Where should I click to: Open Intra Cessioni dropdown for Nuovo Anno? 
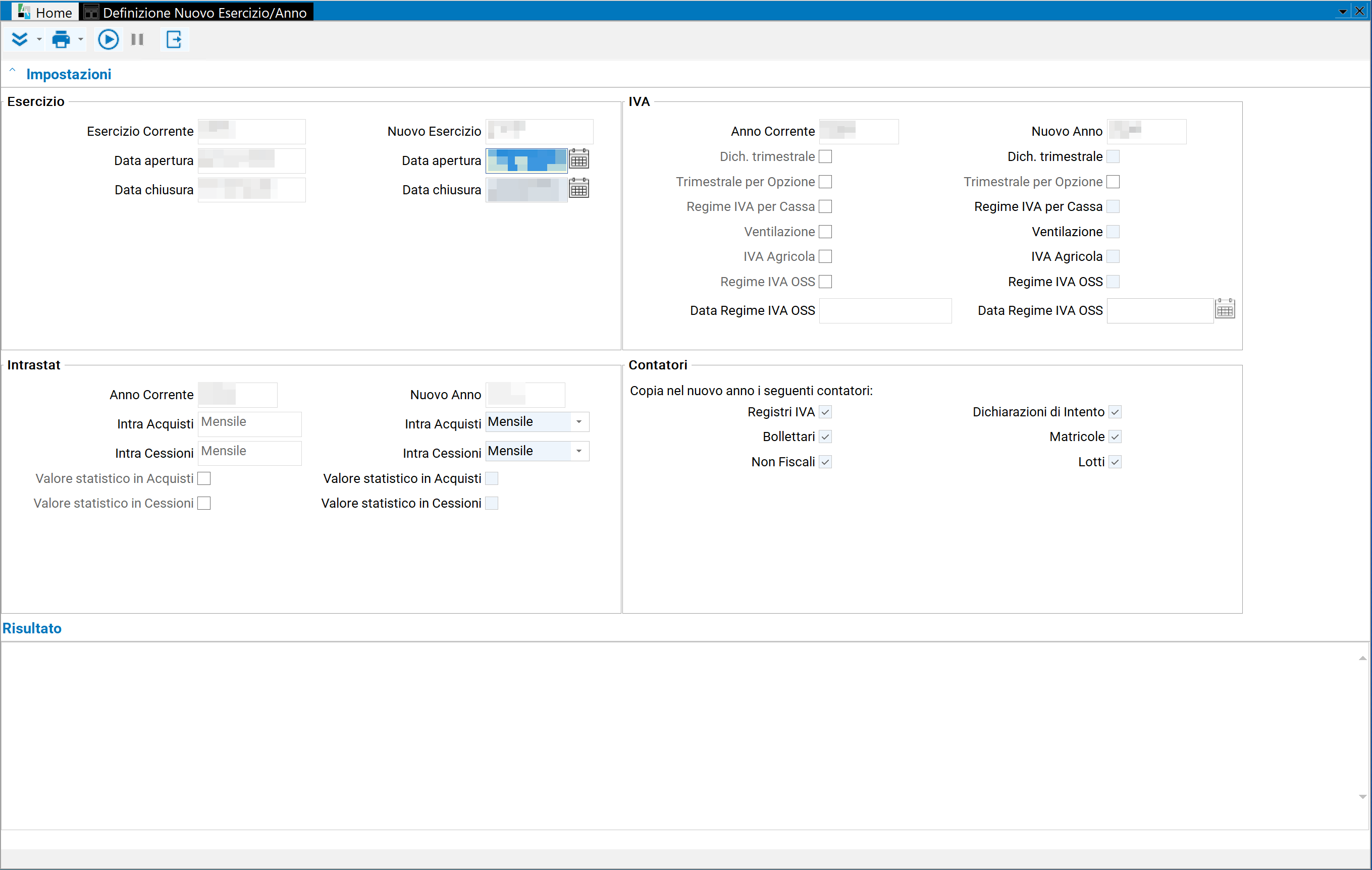point(579,451)
